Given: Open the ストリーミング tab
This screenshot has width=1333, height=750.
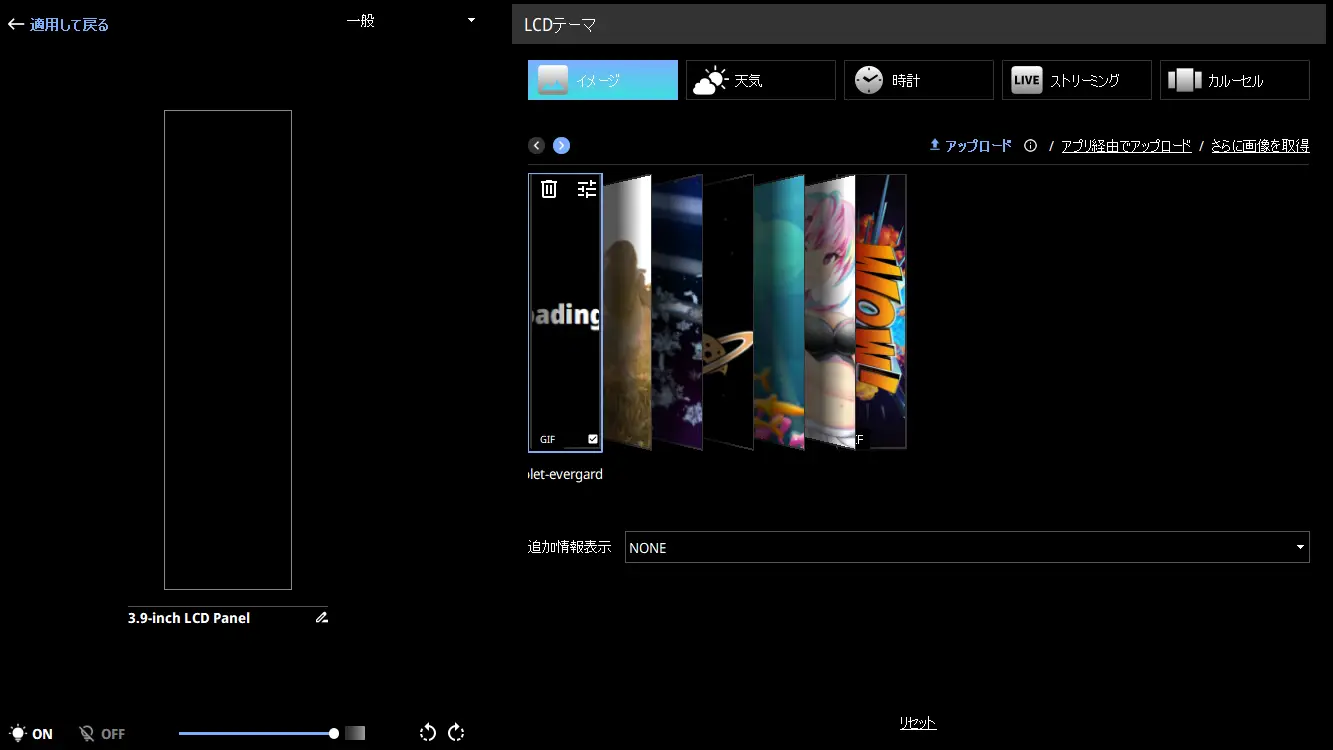Looking at the screenshot, I should (1076, 80).
